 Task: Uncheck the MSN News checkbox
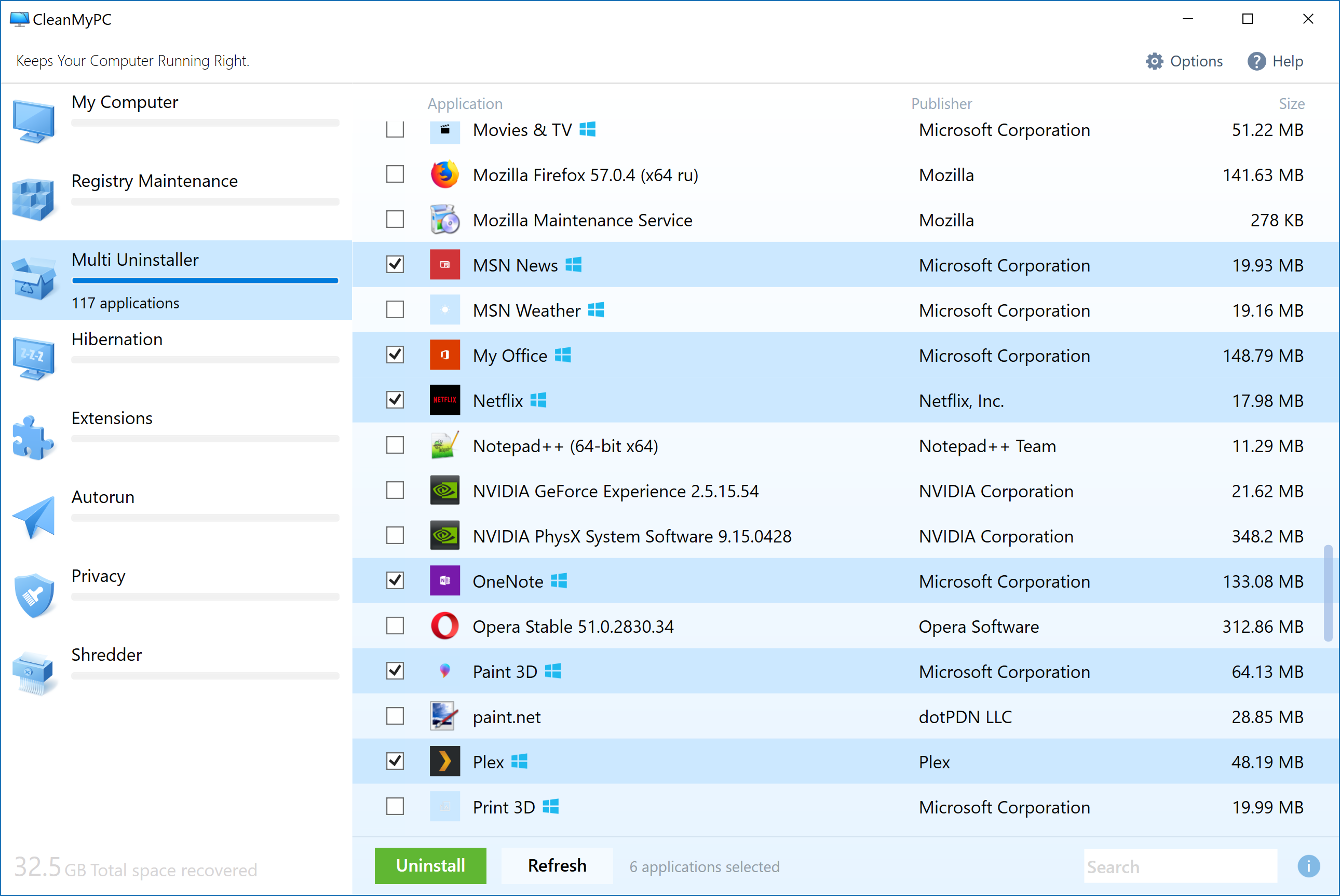(395, 265)
